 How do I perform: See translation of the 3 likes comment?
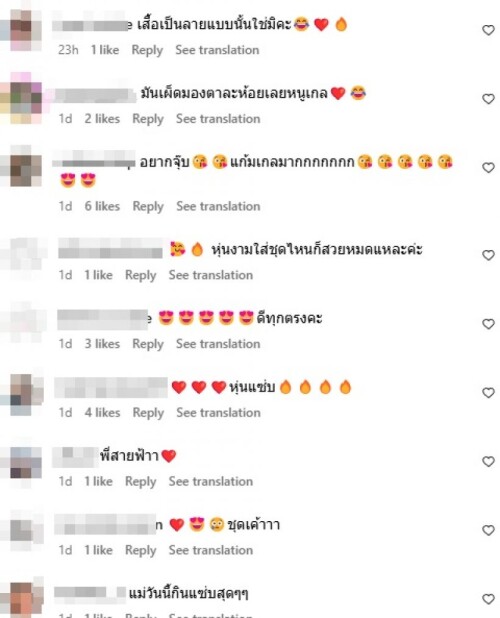tap(218, 344)
